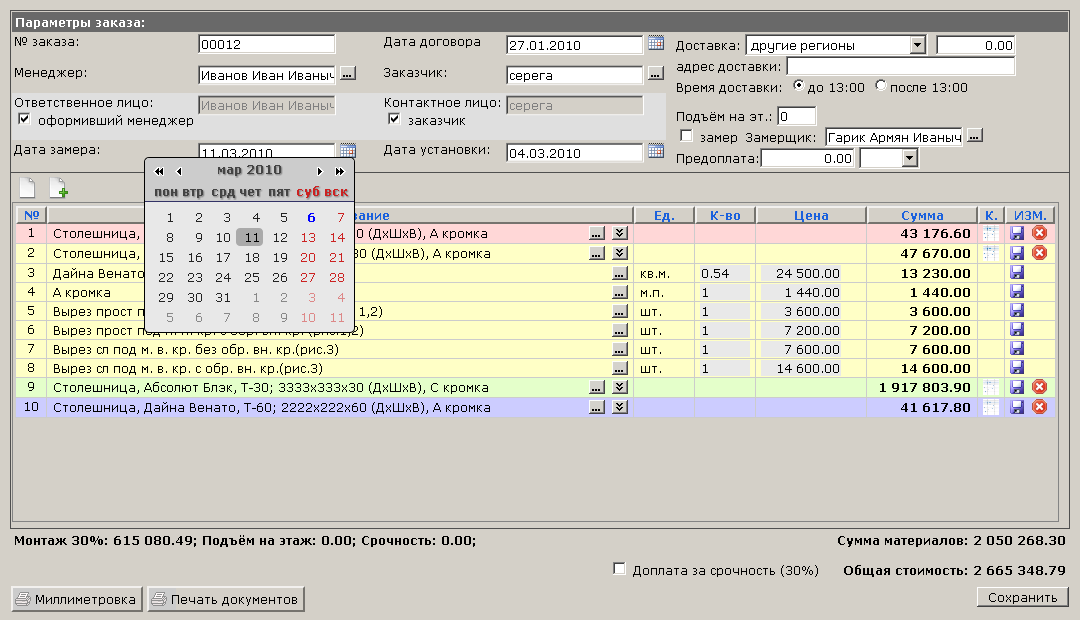Save row 2 with the floppy disk icon
Image resolution: width=1080 pixels, height=620 pixels.
(1017, 254)
